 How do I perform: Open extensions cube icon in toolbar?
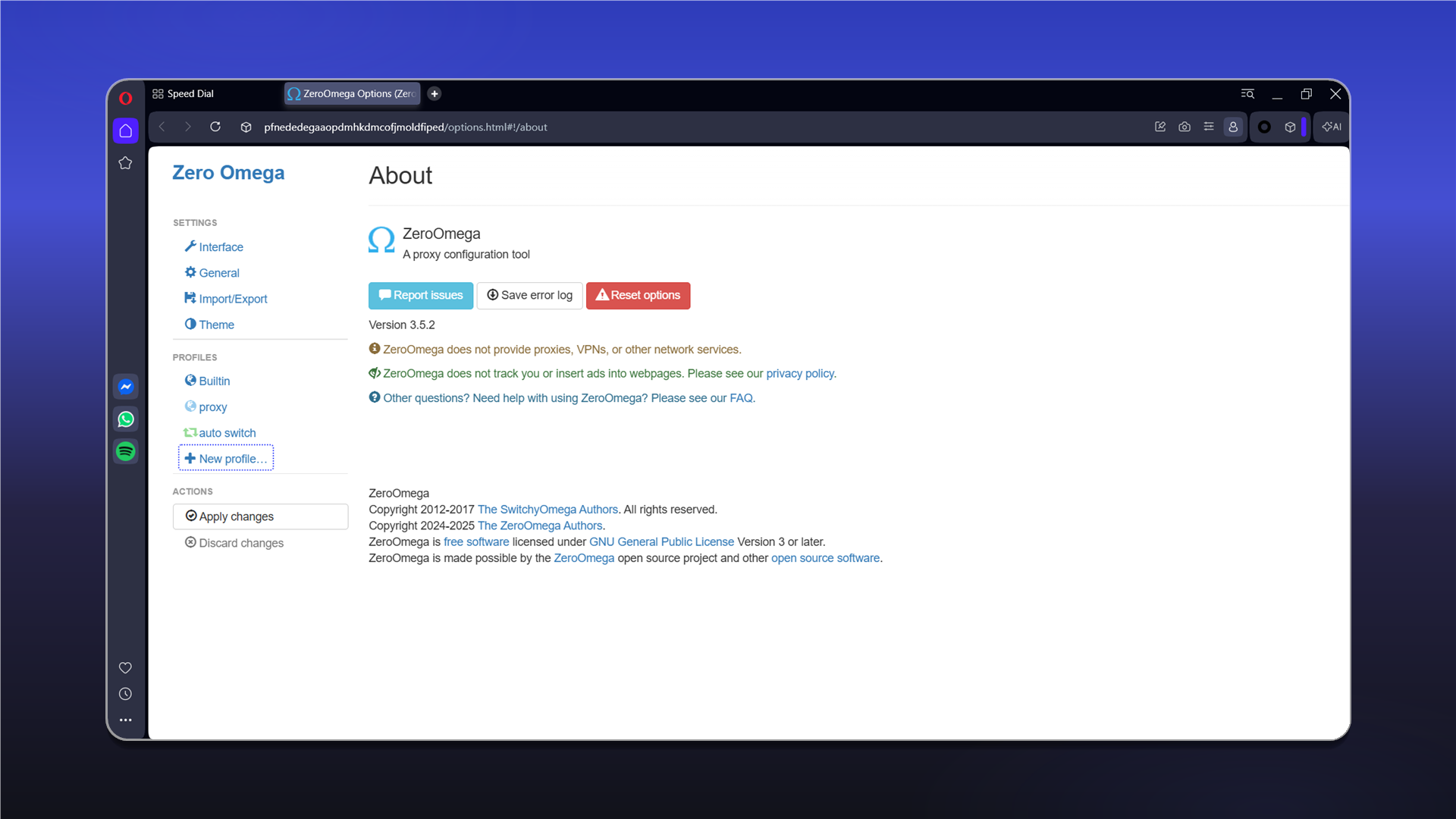pos(1290,127)
